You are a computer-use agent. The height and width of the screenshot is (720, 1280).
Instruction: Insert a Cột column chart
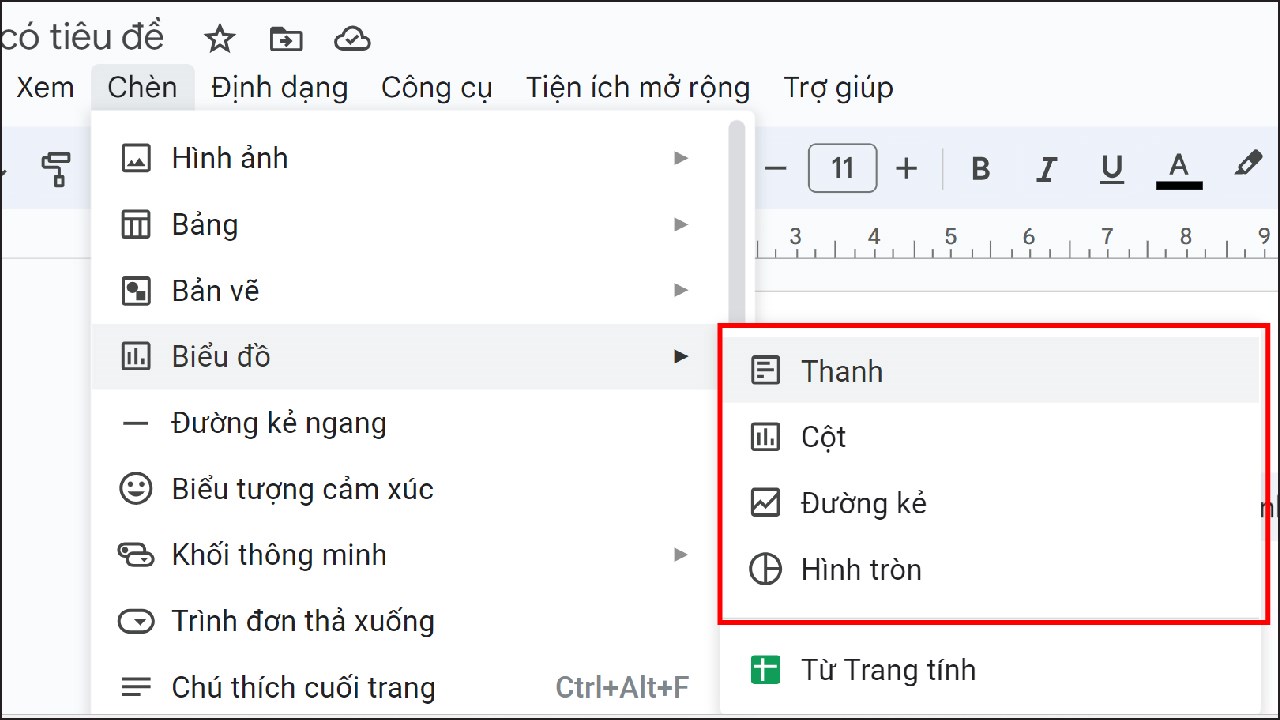pyautogui.click(x=990, y=437)
